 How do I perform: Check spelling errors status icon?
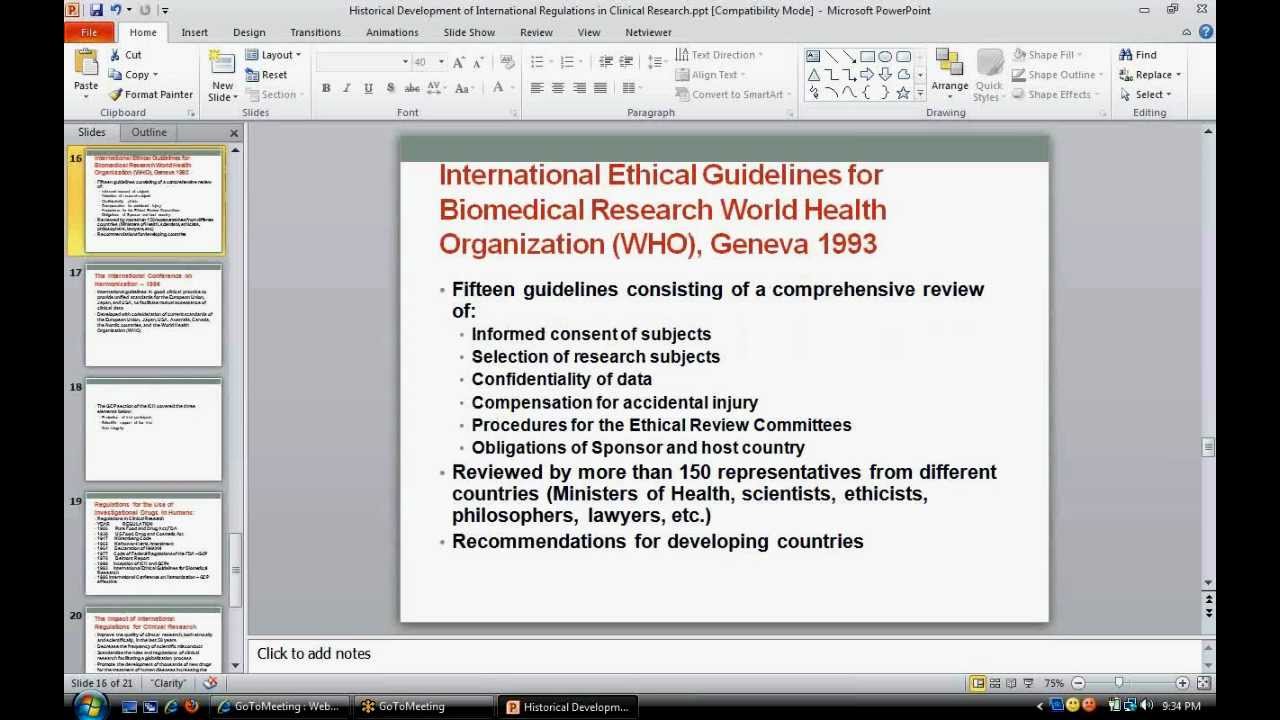click(x=210, y=683)
